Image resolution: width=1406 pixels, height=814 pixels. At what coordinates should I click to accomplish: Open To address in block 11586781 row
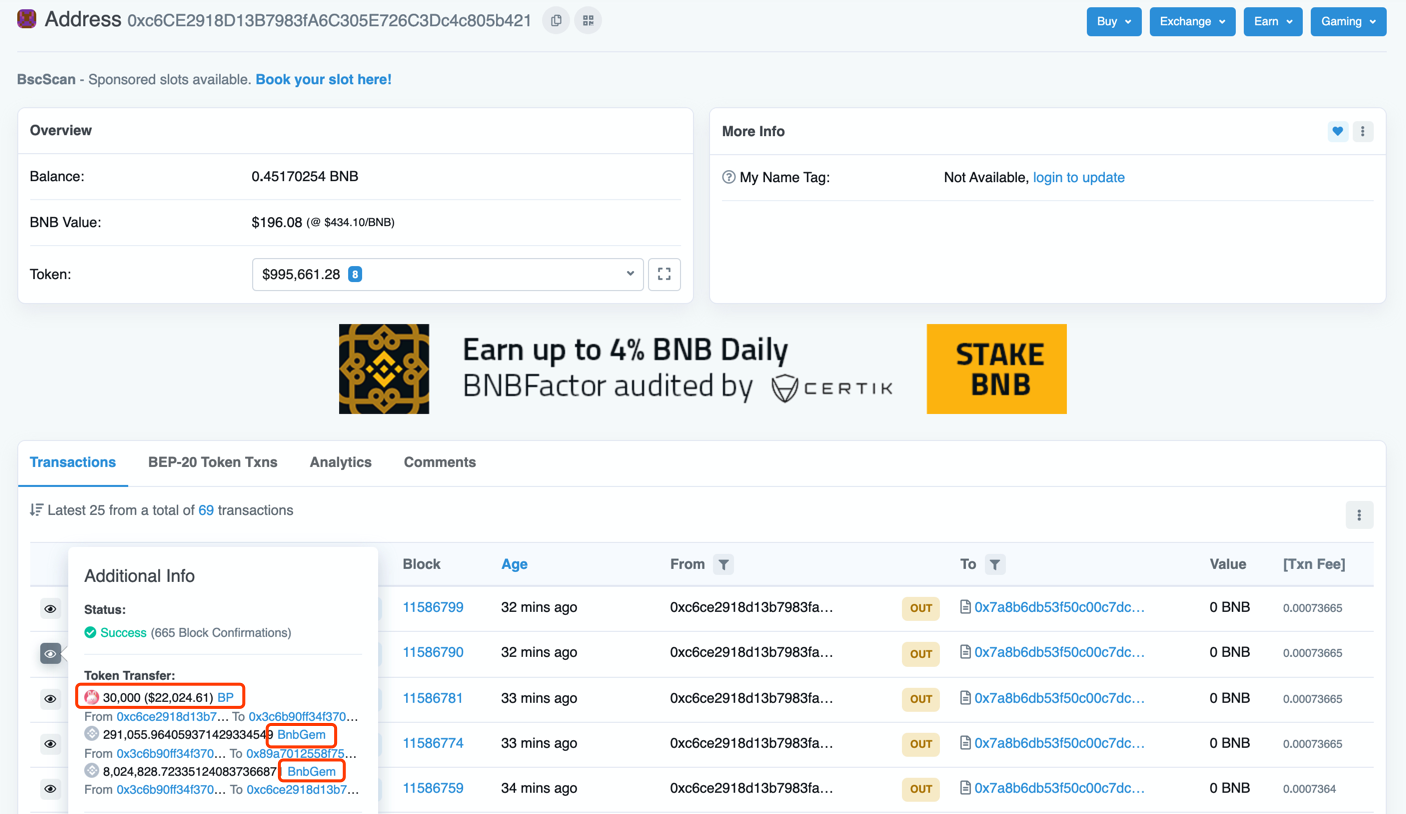coord(1060,698)
